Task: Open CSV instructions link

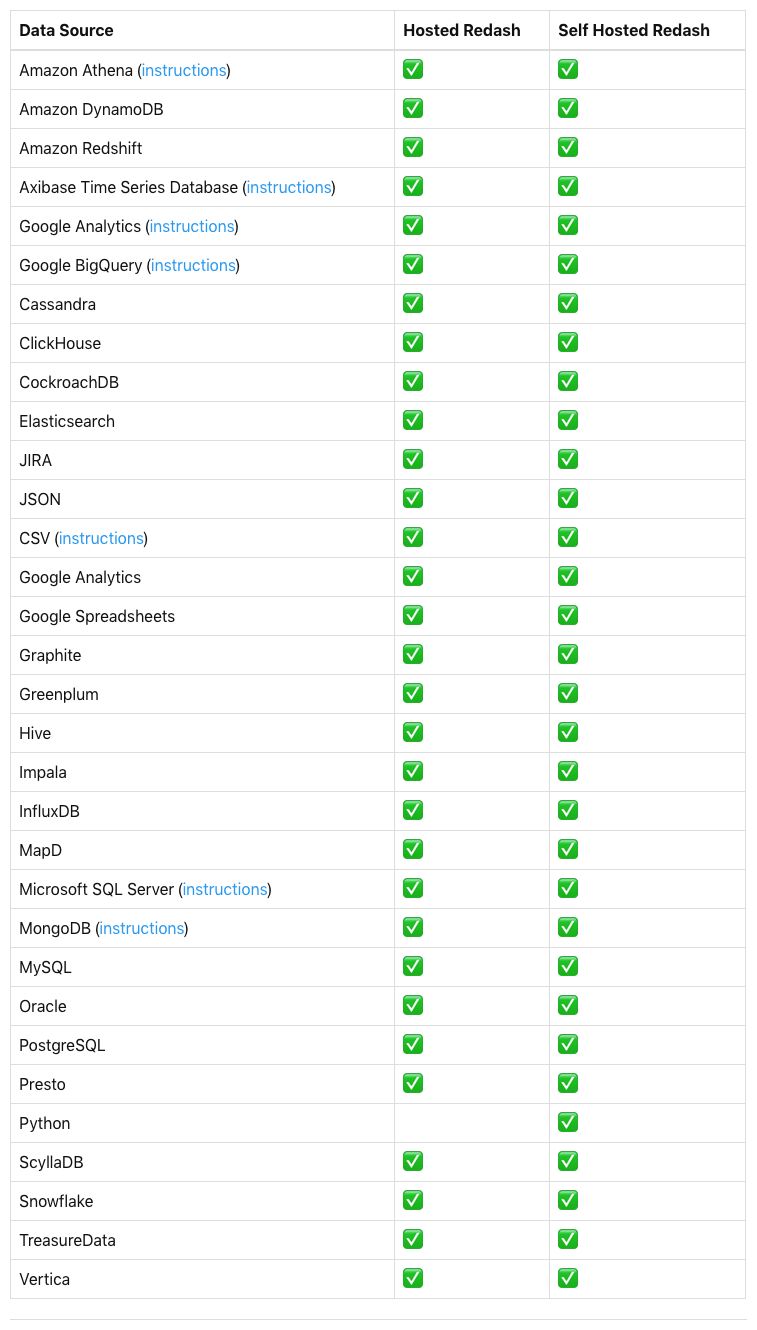Action: pyautogui.click(x=101, y=538)
